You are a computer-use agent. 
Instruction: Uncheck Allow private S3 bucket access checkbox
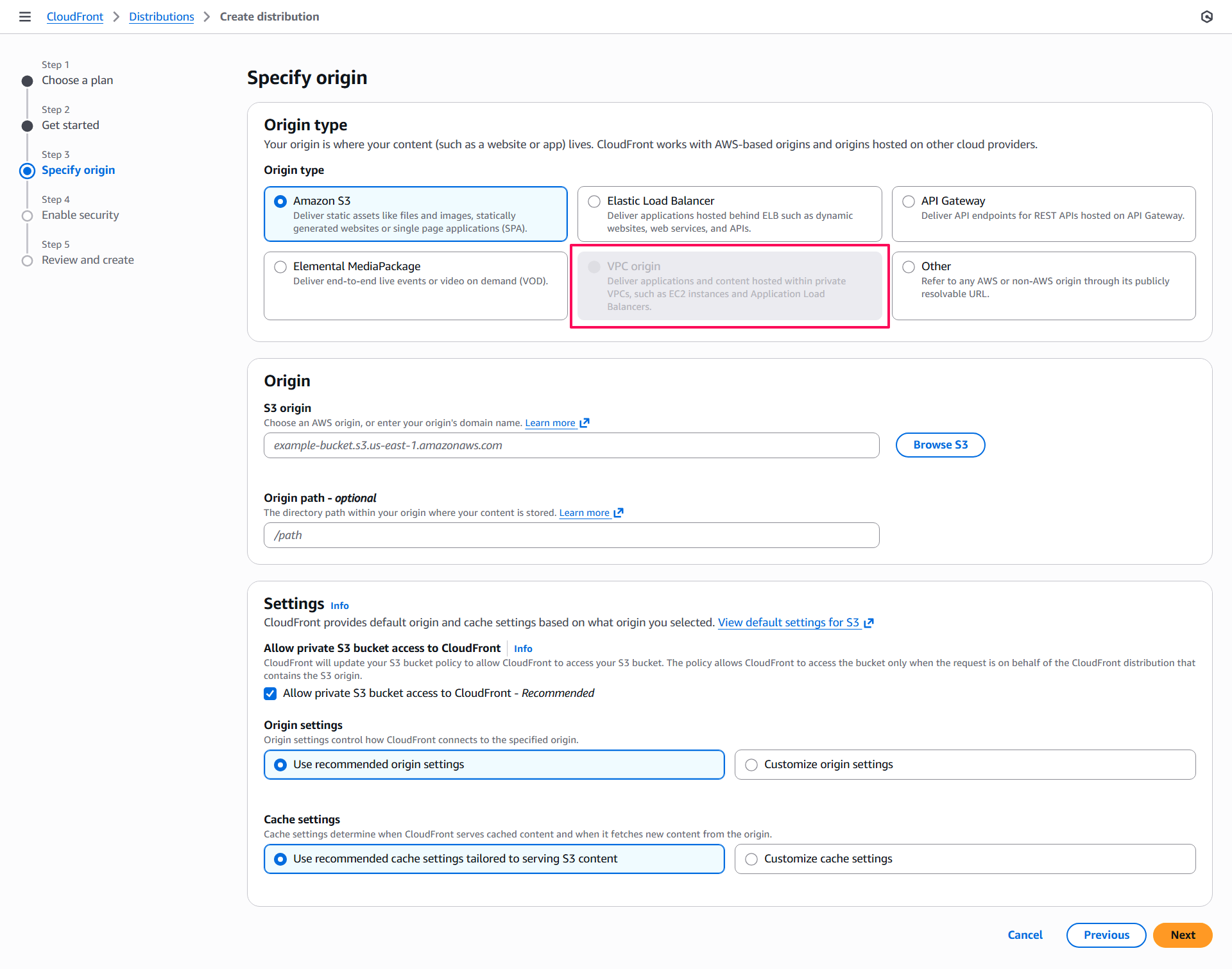tap(270, 694)
